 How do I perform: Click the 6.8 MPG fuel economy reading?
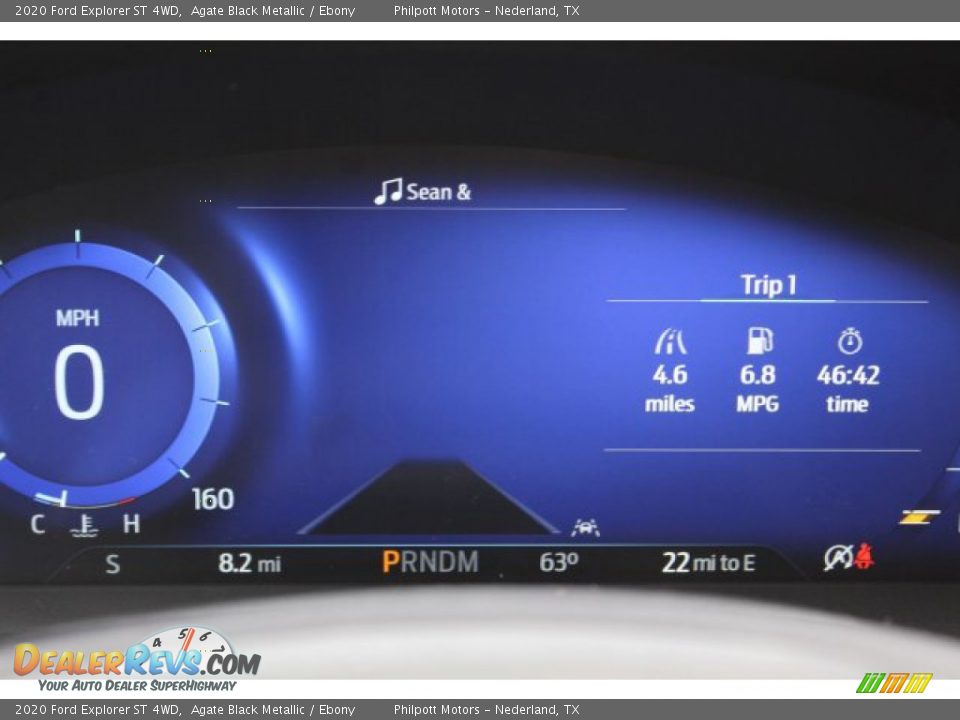tap(757, 375)
